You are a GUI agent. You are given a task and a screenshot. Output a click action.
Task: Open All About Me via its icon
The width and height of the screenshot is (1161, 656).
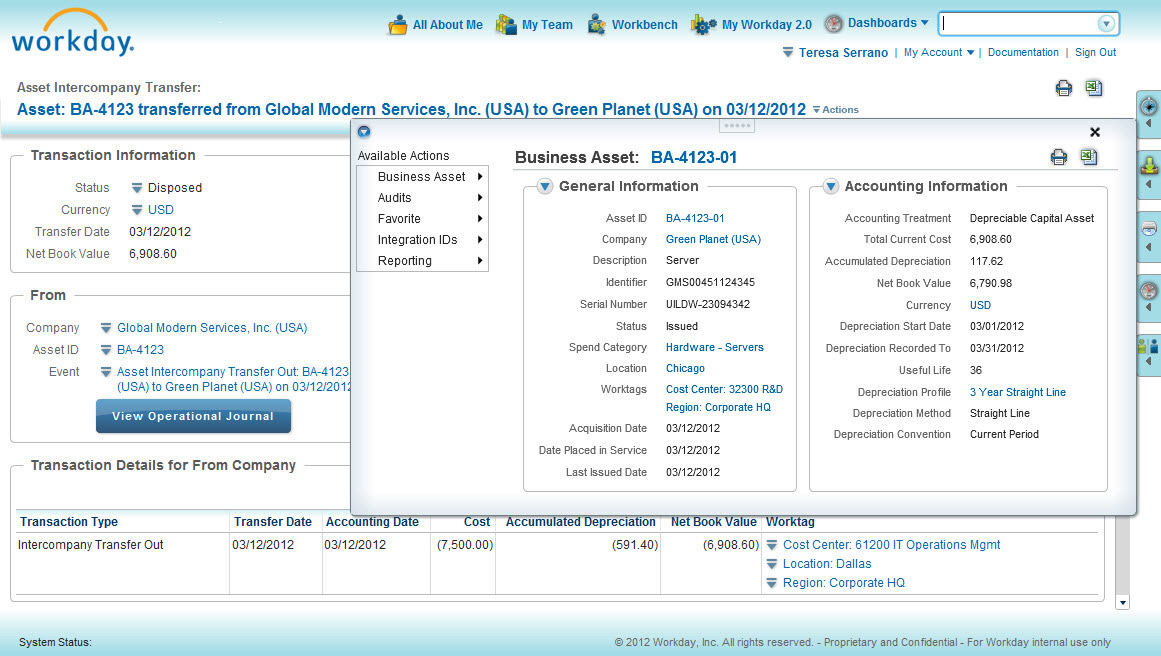pos(398,24)
